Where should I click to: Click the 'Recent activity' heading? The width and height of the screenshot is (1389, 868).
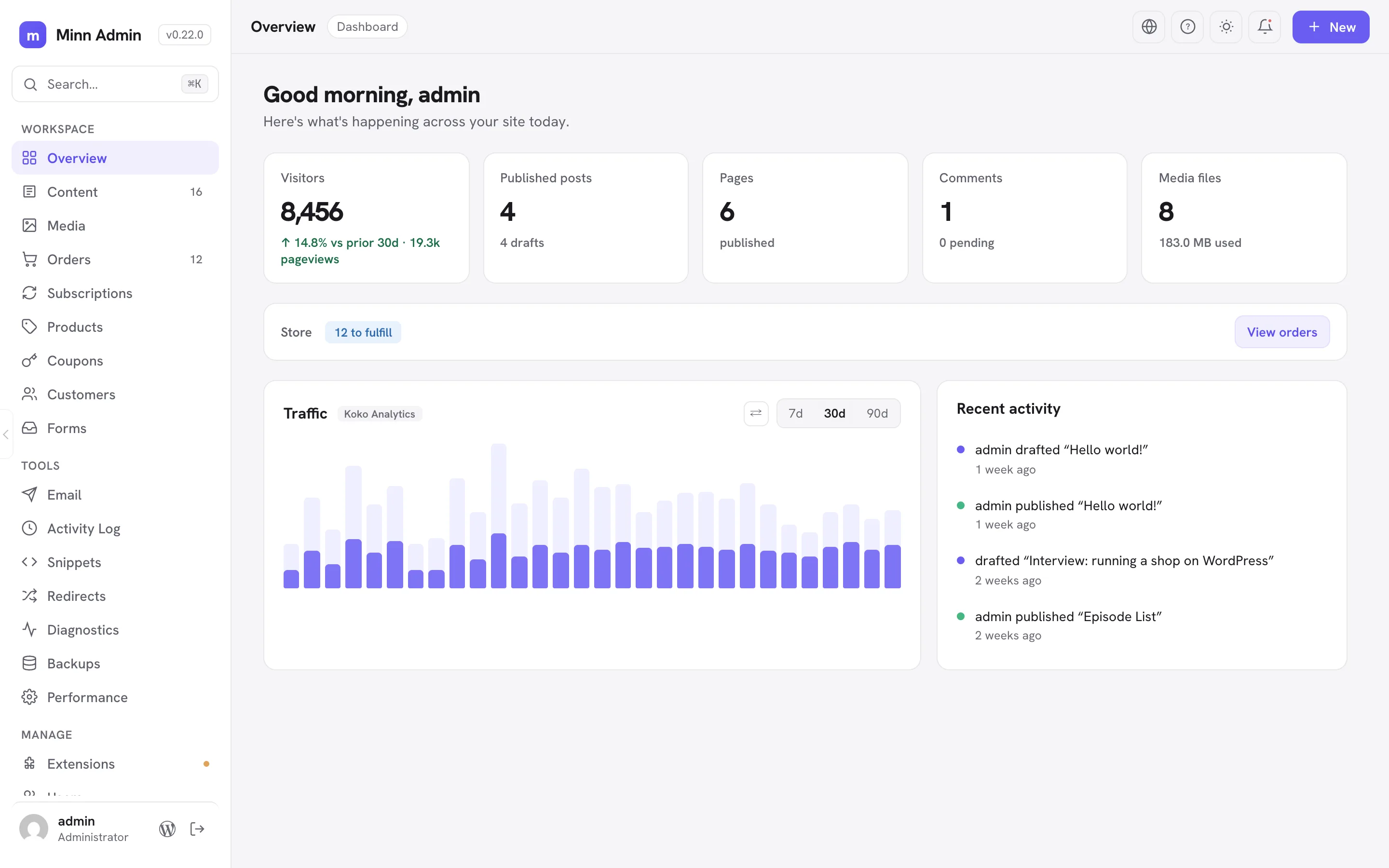(1008, 409)
